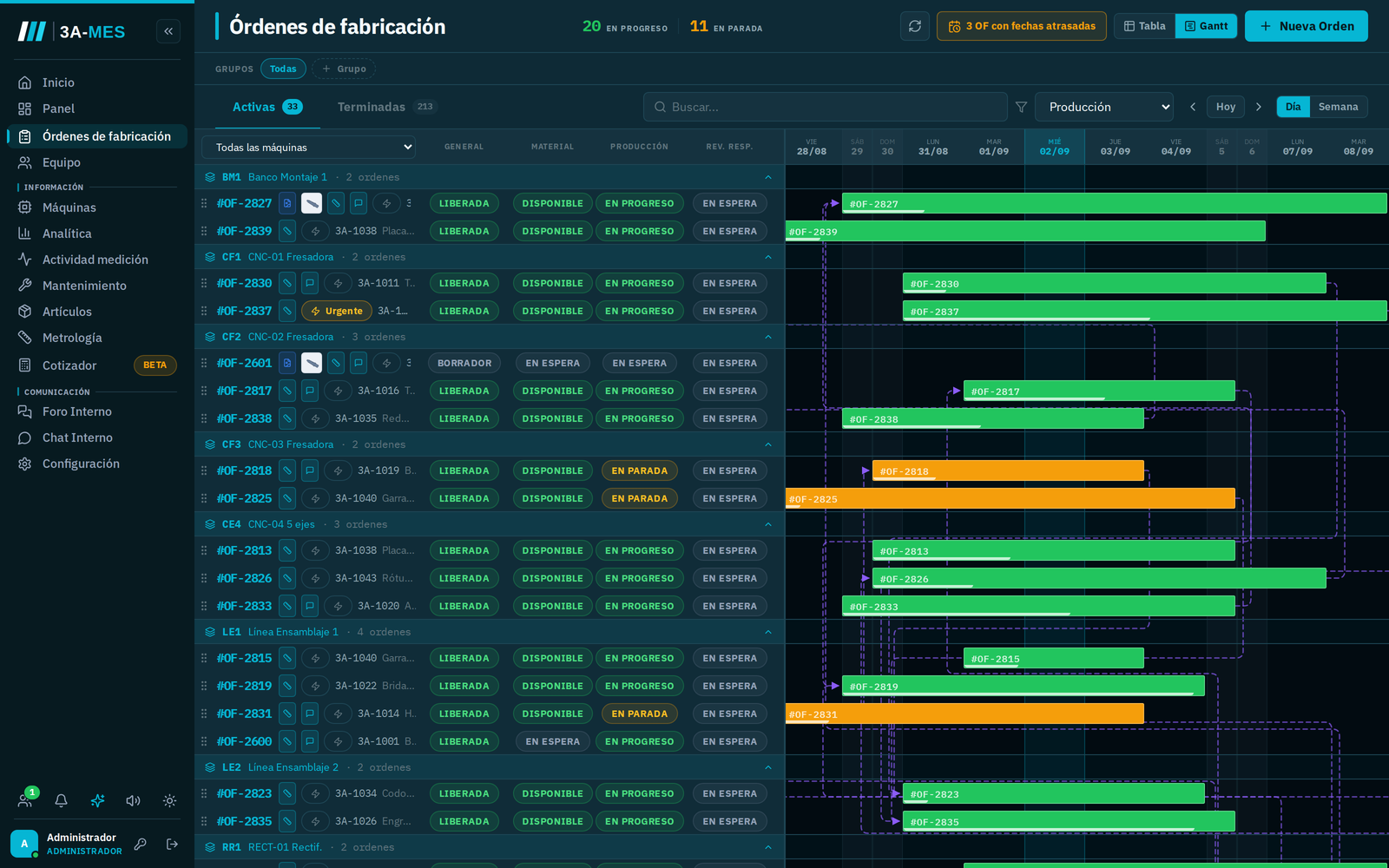
Task: Toggle urgent lightning on #OF-2823
Action: coord(315,793)
